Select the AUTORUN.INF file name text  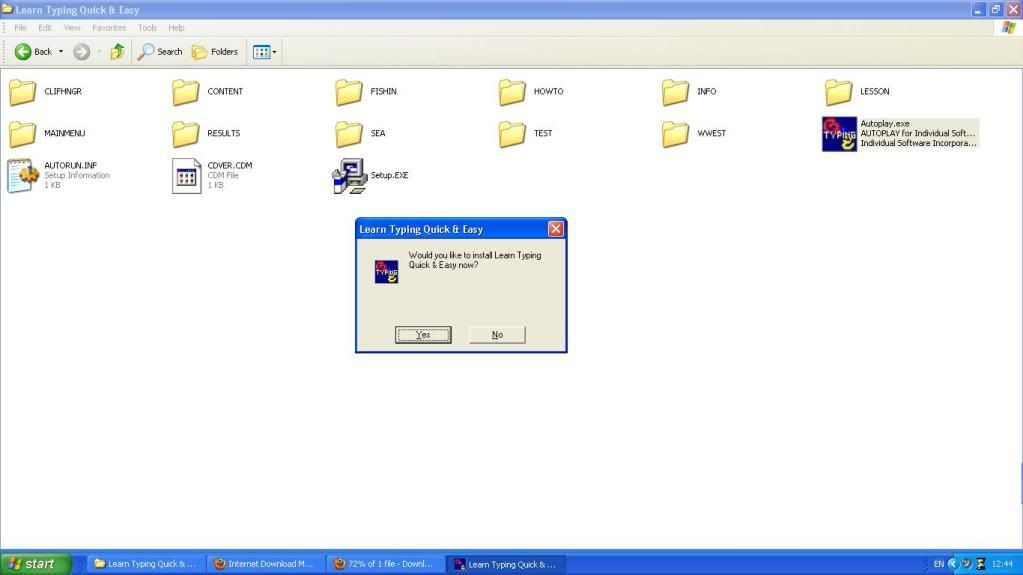click(x=70, y=166)
